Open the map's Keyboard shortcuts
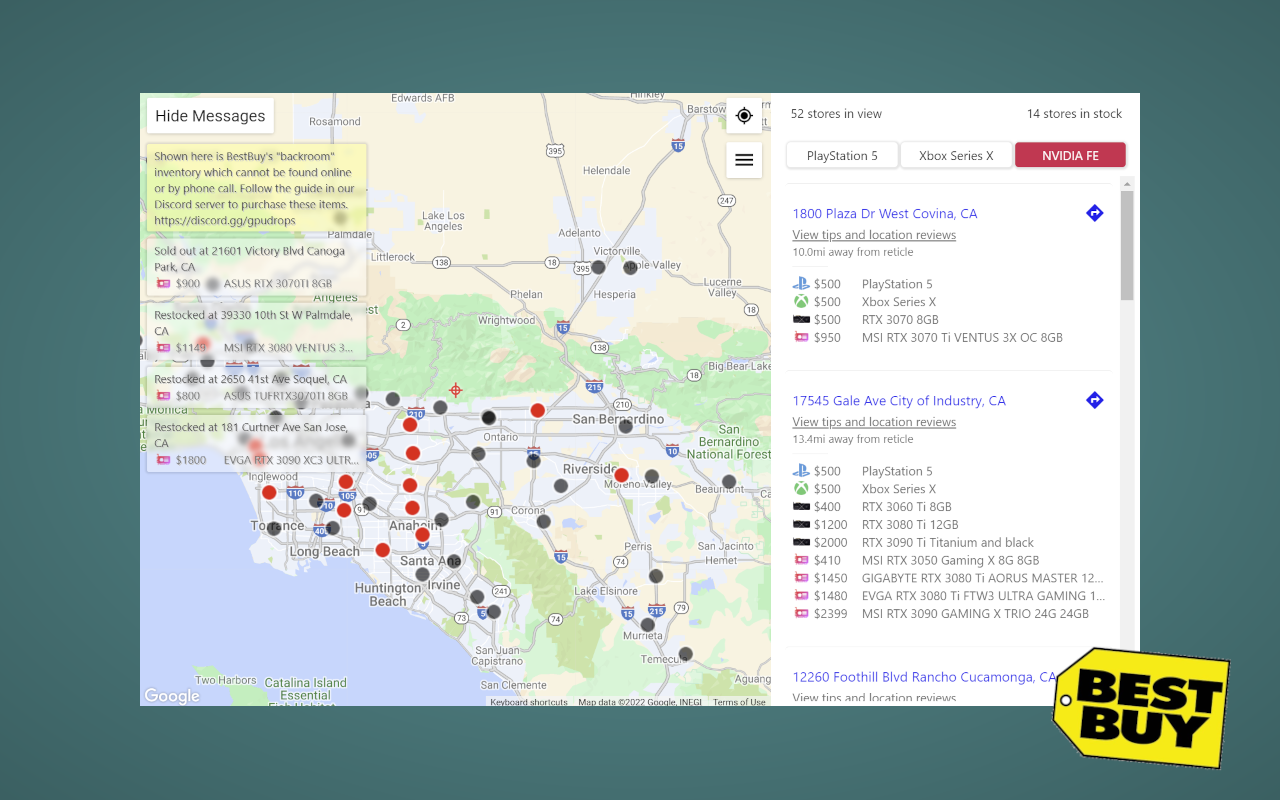Screen dimensions: 1280x800 tap(529, 702)
